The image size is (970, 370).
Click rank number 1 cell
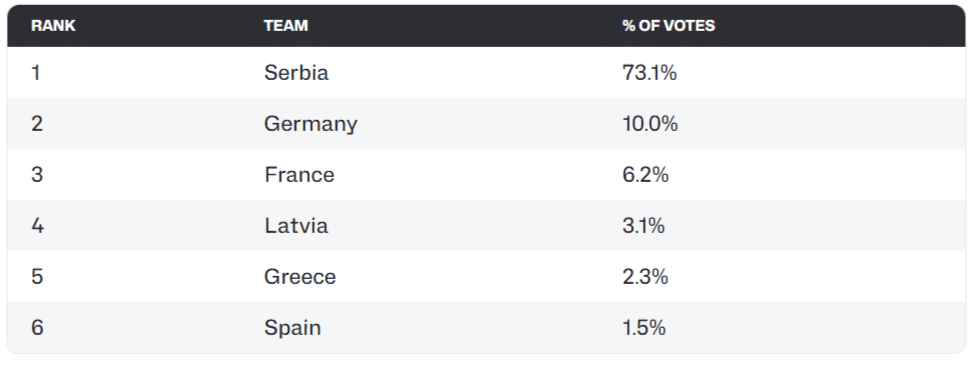(36, 73)
